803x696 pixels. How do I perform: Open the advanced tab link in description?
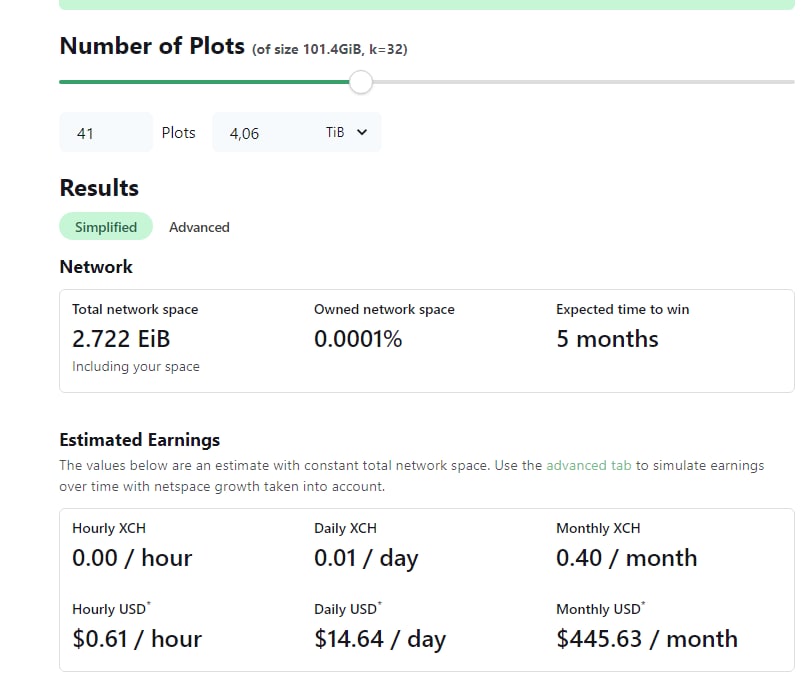point(588,465)
